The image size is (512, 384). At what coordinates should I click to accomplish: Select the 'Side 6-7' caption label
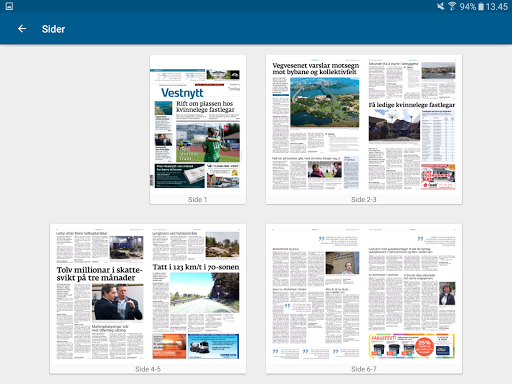click(x=364, y=369)
